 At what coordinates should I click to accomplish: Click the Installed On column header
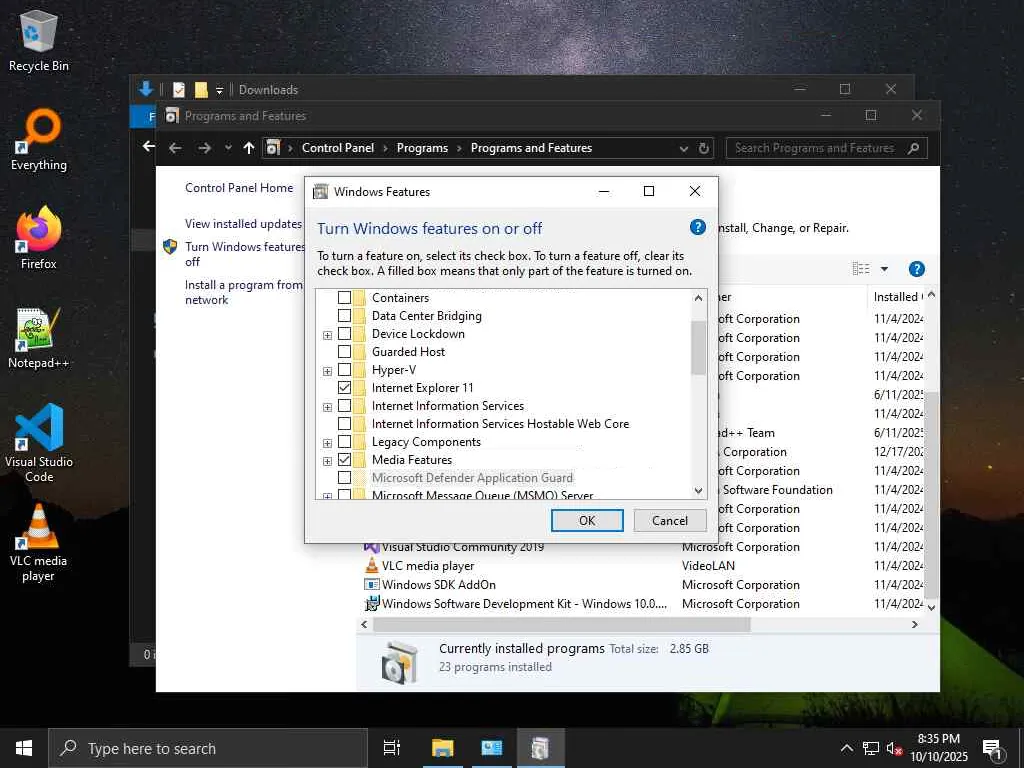coord(897,296)
